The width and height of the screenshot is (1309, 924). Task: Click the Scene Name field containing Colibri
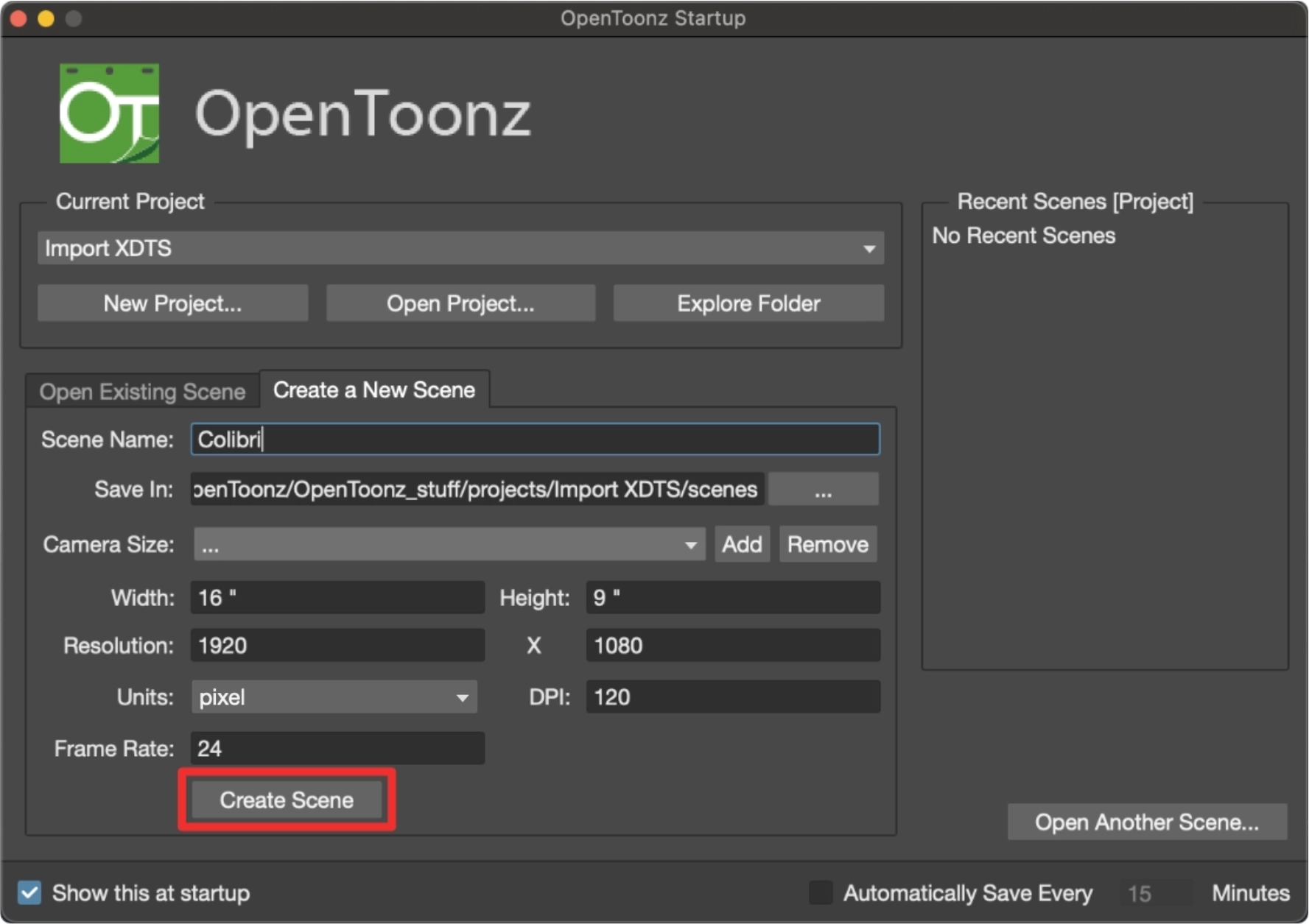point(535,440)
